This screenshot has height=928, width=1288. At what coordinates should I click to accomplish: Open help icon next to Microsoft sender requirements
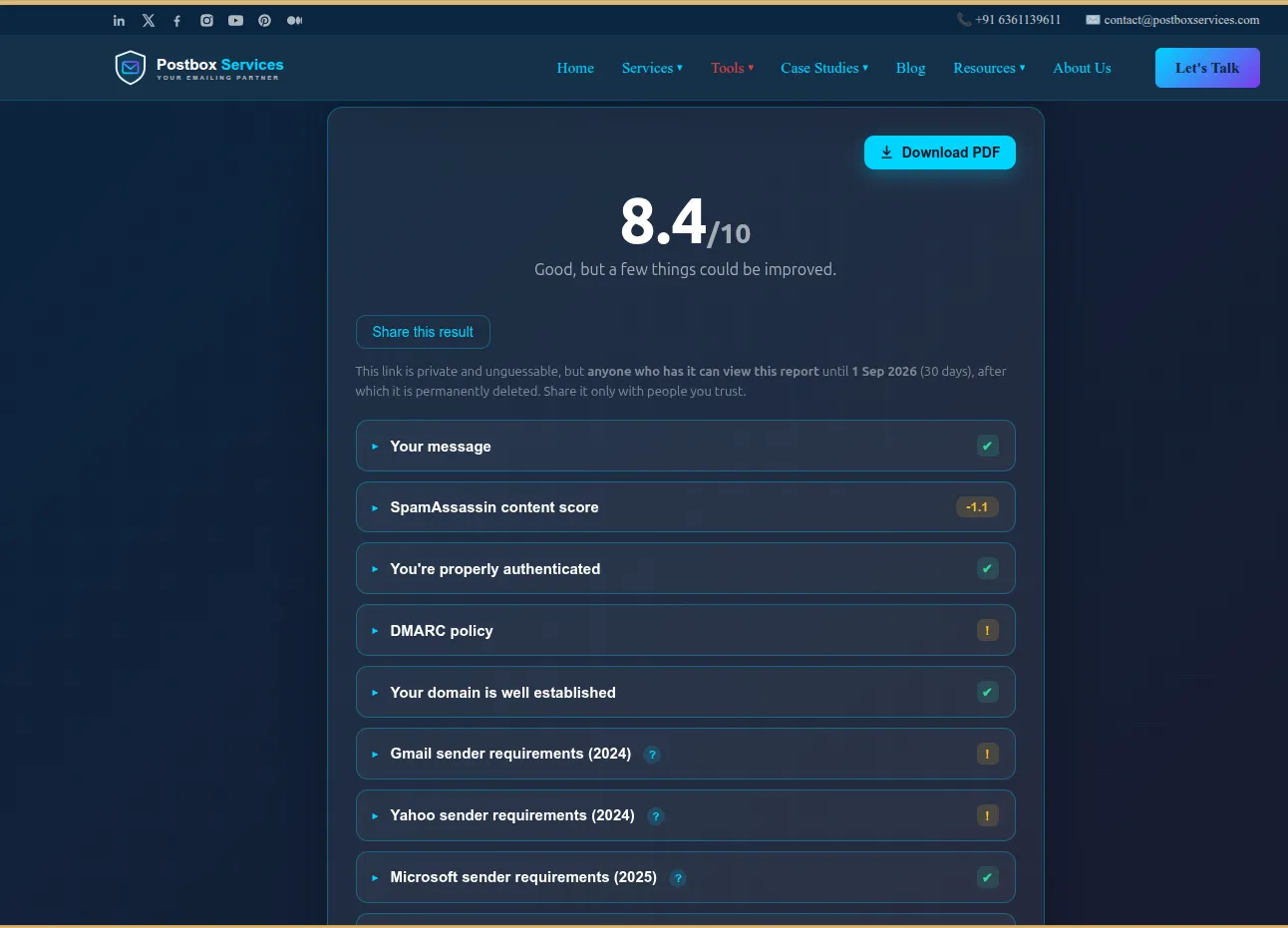pyautogui.click(x=678, y=878)
